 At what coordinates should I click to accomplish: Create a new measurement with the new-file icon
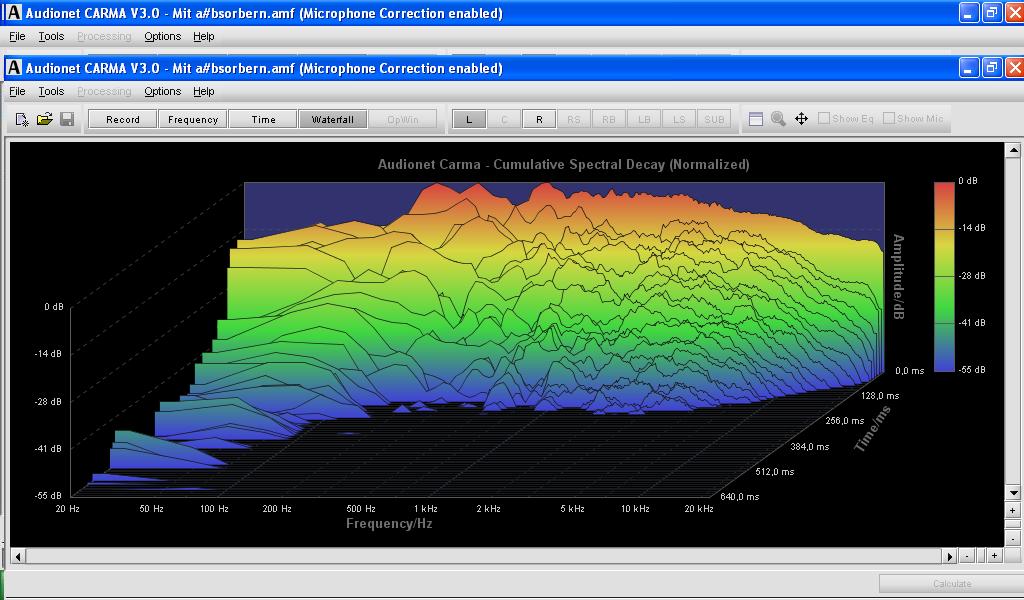(22, 119)
